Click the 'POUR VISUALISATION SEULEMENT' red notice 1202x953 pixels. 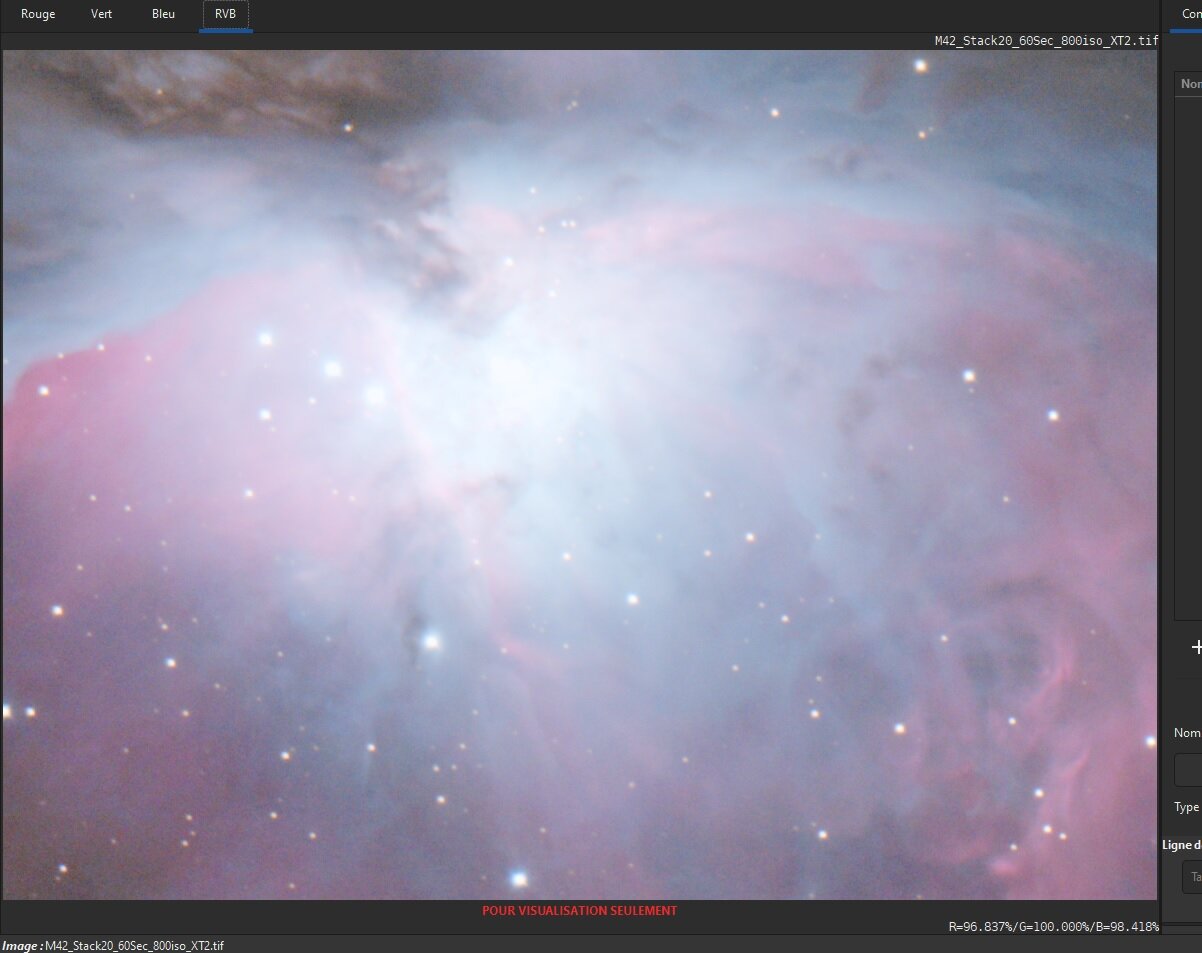coord(579,911)
